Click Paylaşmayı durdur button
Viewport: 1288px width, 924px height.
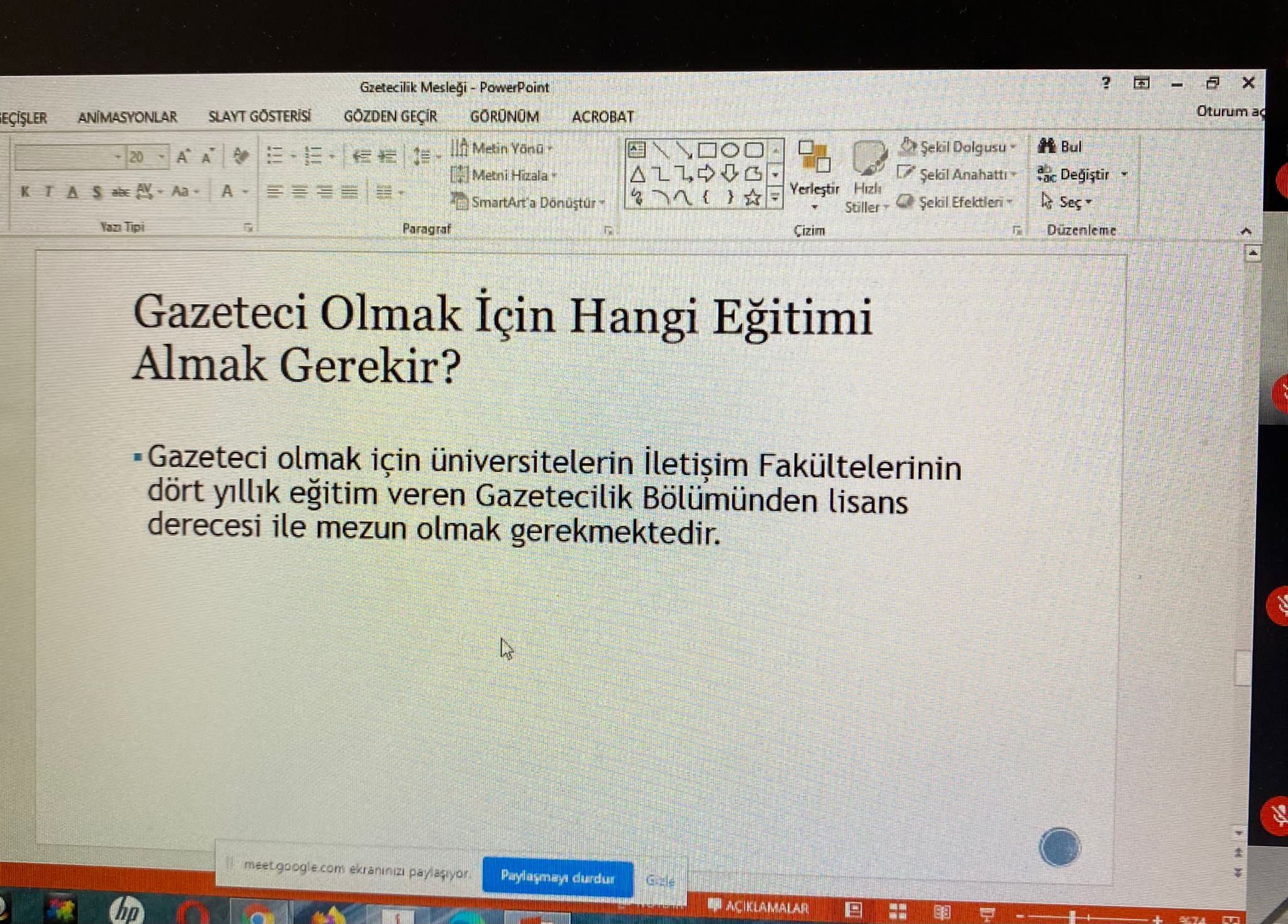coord(558,877)
